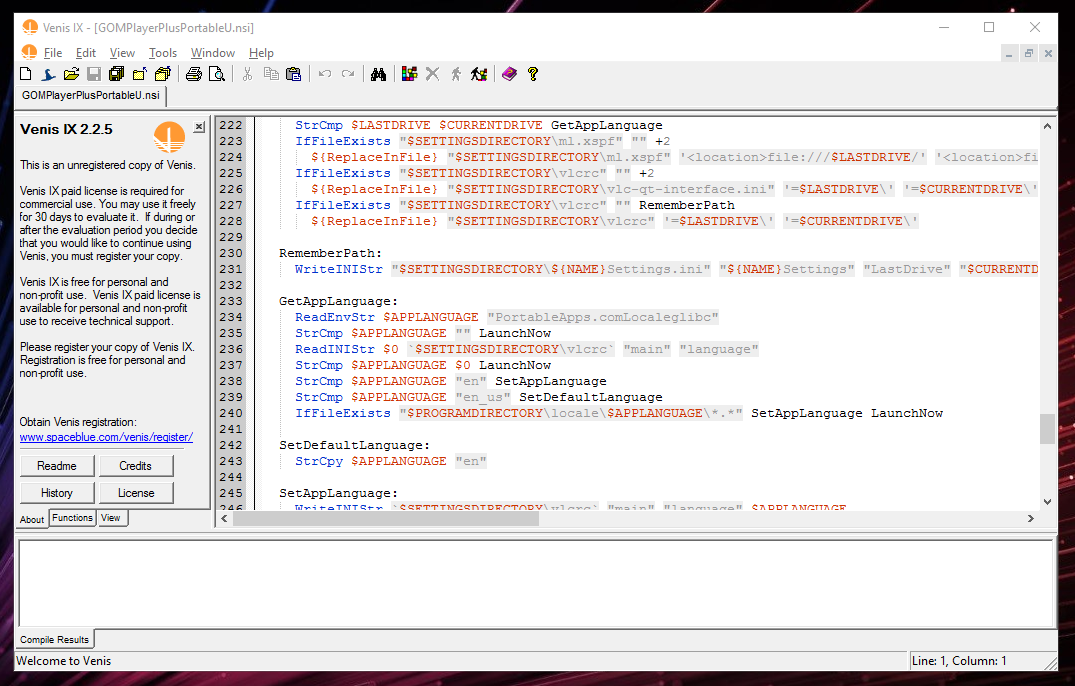
Task: Click the 'SetAppLanguage:' label on line 245
Action: click(339, 493)
